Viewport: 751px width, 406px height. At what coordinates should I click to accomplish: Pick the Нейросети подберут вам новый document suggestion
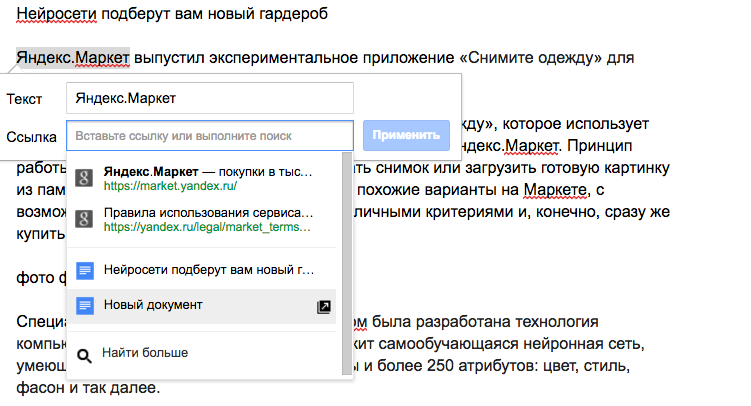coord(208,270)
